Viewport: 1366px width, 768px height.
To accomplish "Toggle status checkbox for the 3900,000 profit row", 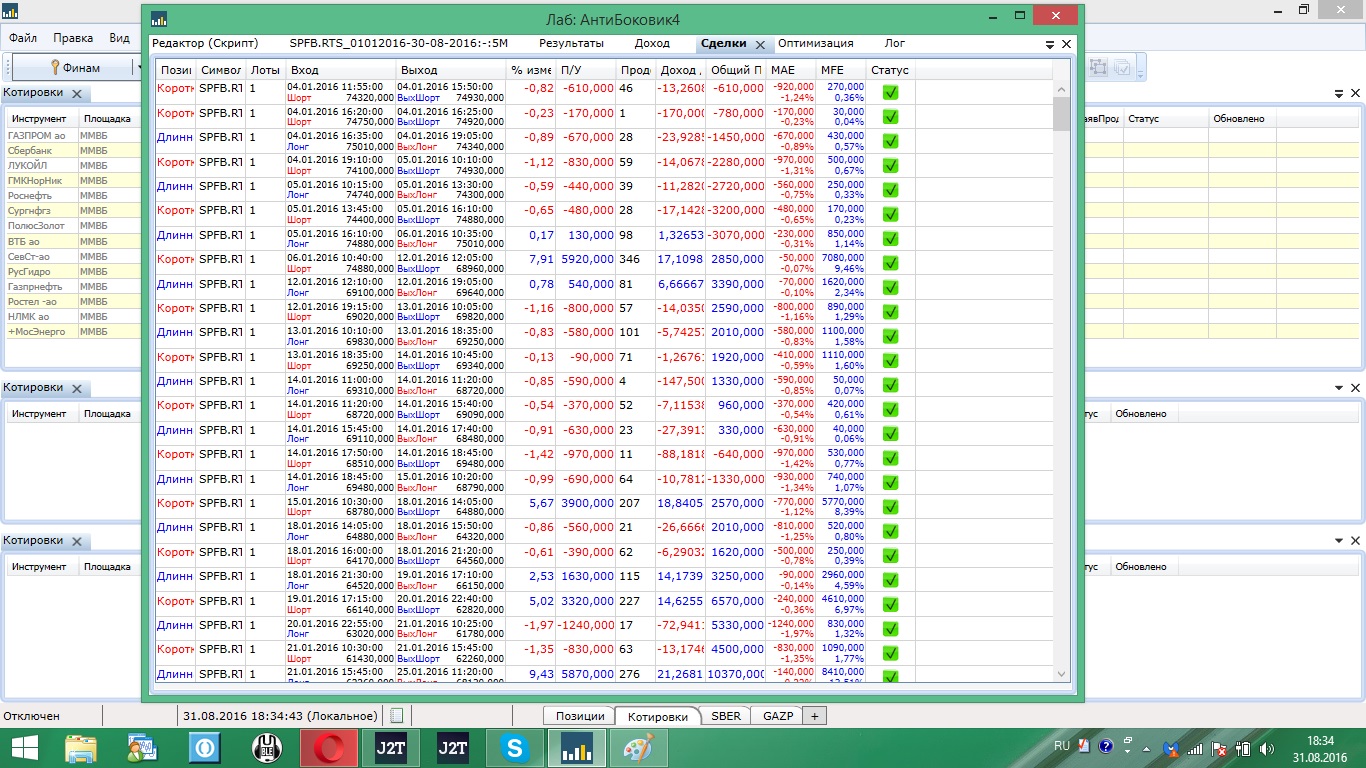I will (x=890, y=506).
